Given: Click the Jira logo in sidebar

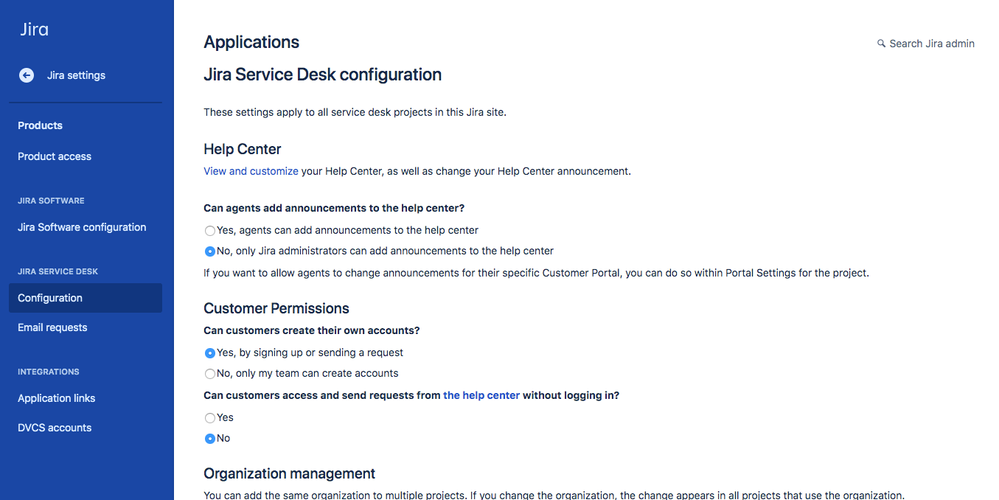Looking at the screenshot, I should pyautogui.click(x=34, y=29).
